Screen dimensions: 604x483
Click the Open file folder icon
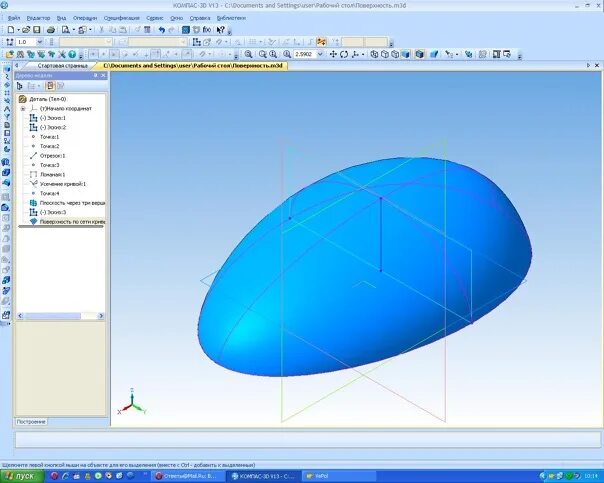(x=26, y=30)
